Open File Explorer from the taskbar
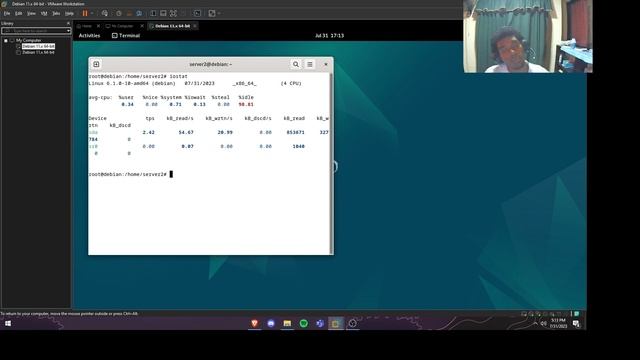The image size is (640, 360). tap(287, 323)
